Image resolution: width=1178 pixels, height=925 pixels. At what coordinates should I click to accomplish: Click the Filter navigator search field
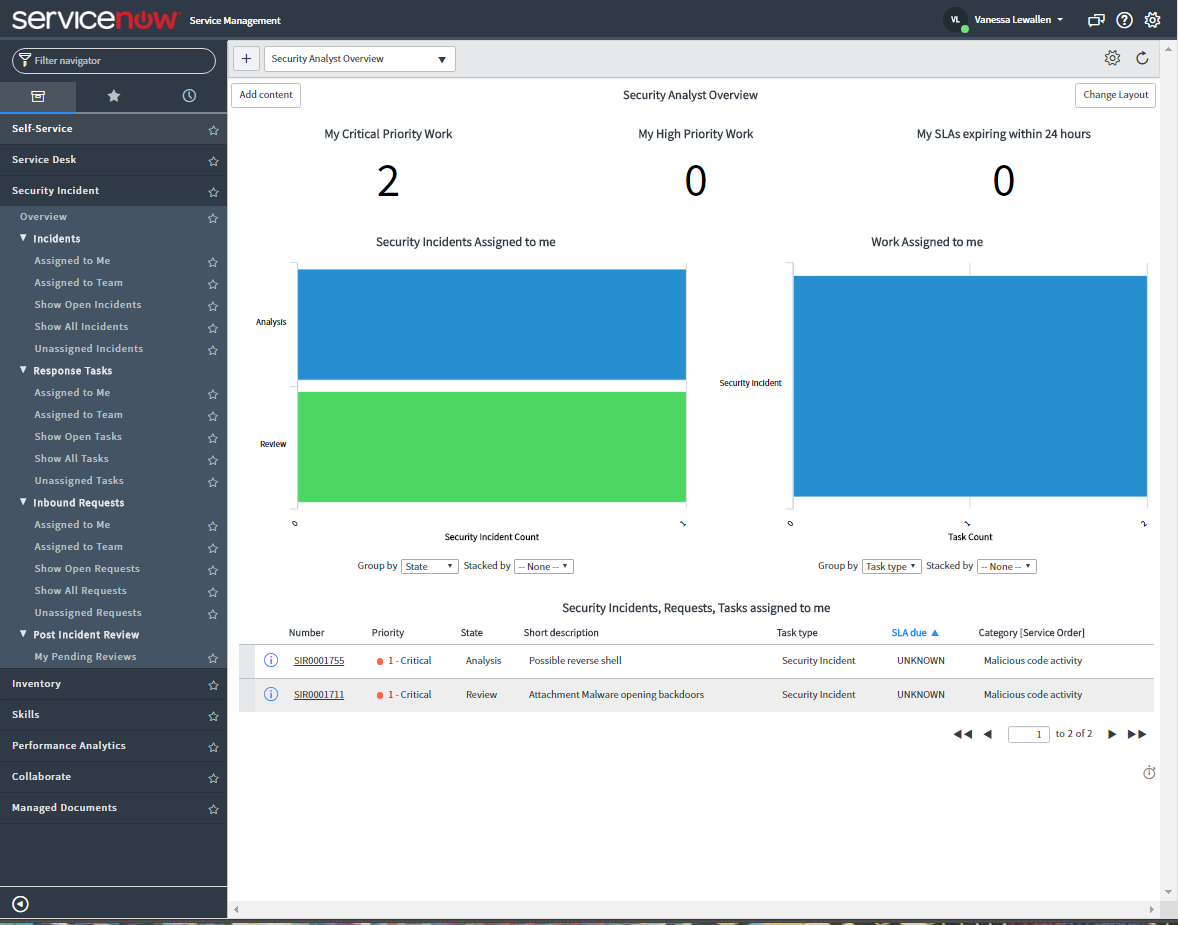(x=114, y=61)
